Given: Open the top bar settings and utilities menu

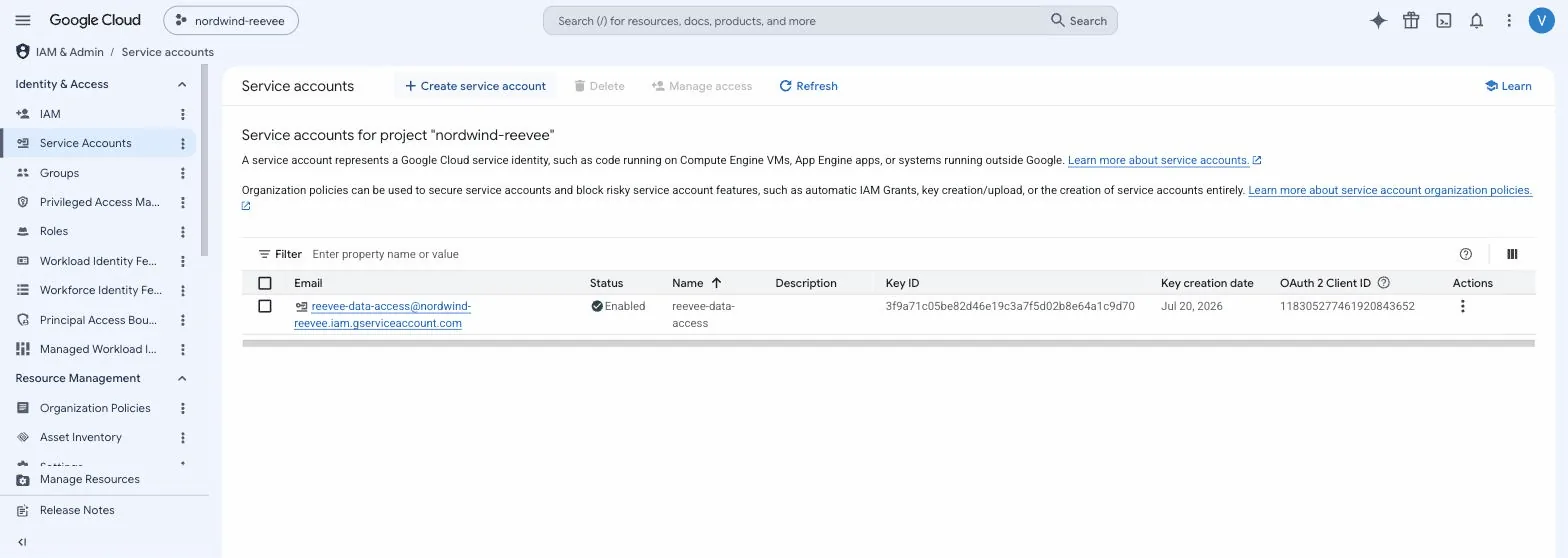Looking at the screenshot, I should point(1509,20).
